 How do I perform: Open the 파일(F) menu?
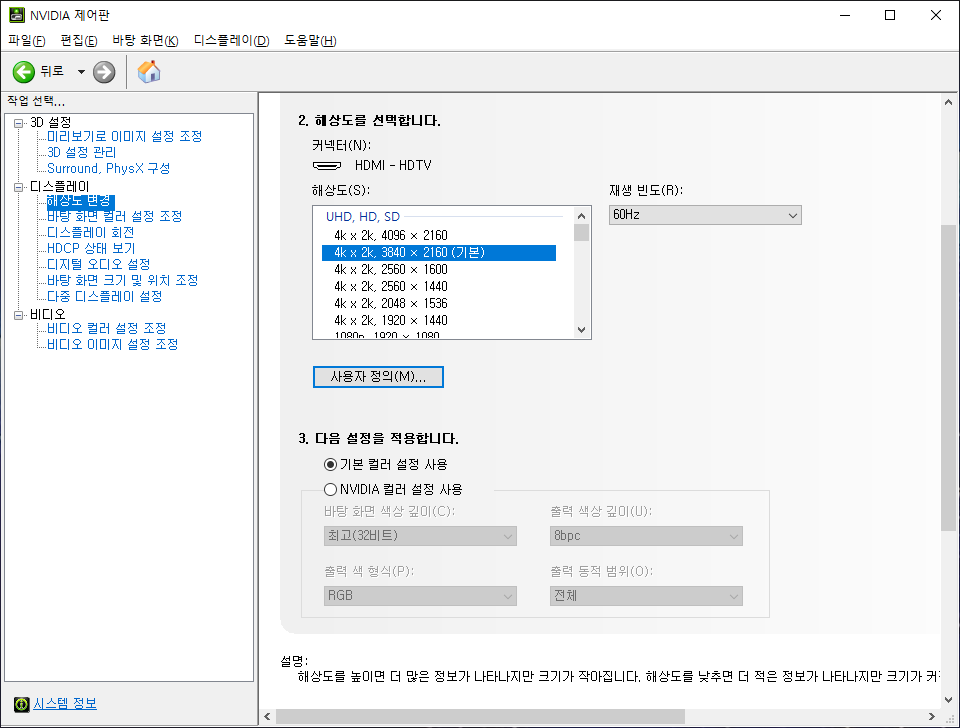coord(26,40)
